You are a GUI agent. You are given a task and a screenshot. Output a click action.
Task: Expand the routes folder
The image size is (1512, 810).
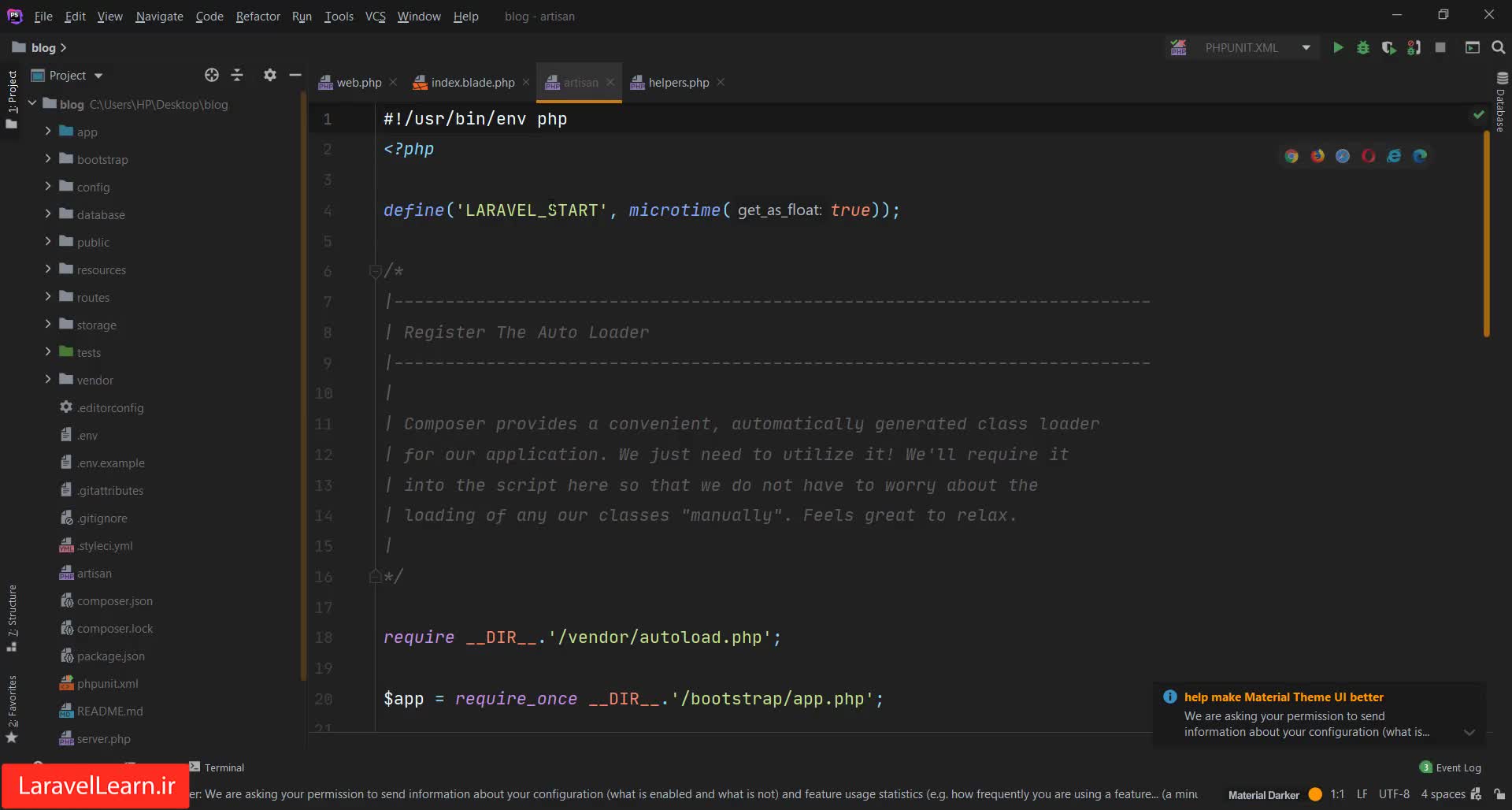[48, 297]
